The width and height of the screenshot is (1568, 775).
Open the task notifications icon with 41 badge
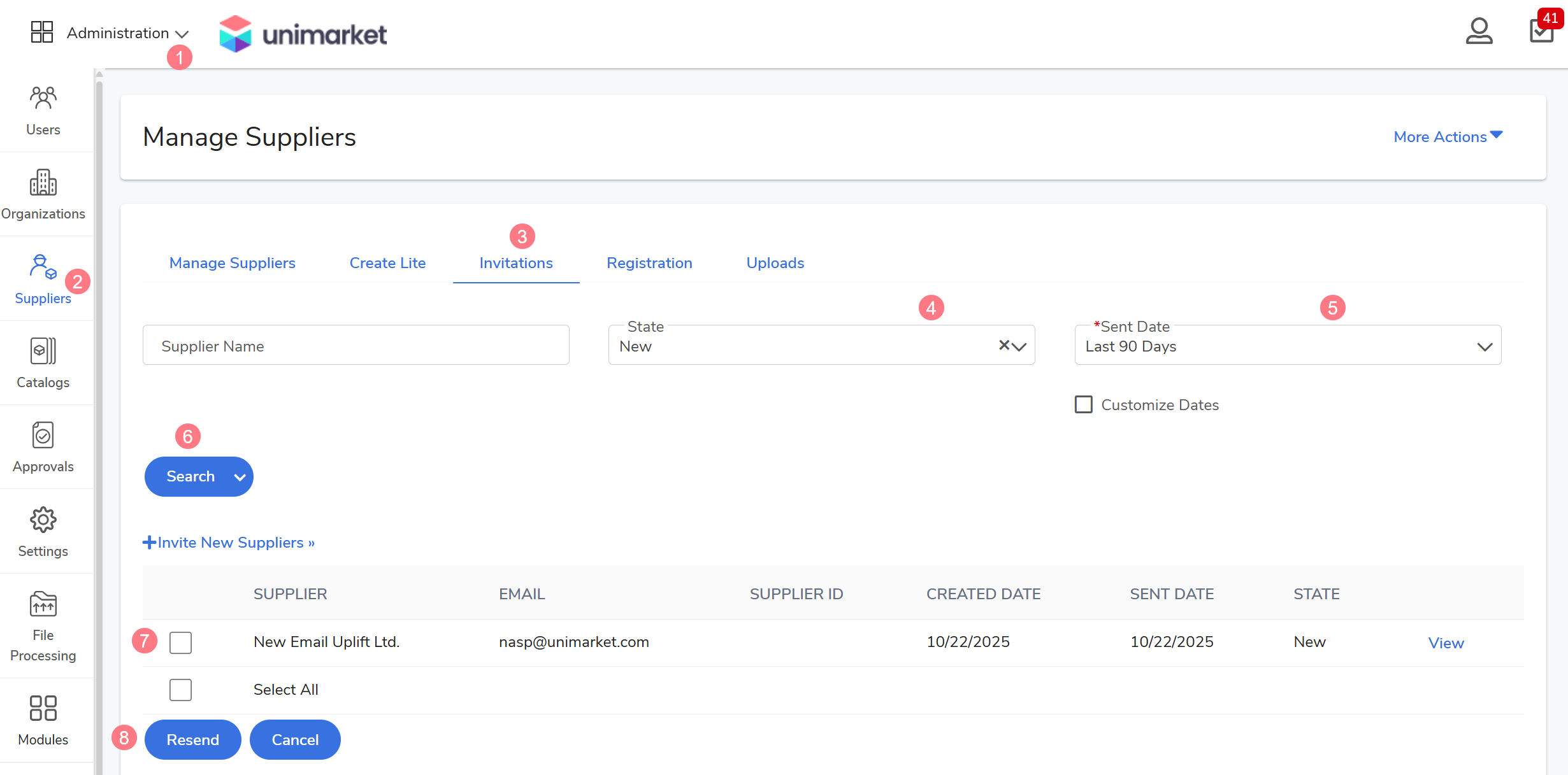[1541, 31]
